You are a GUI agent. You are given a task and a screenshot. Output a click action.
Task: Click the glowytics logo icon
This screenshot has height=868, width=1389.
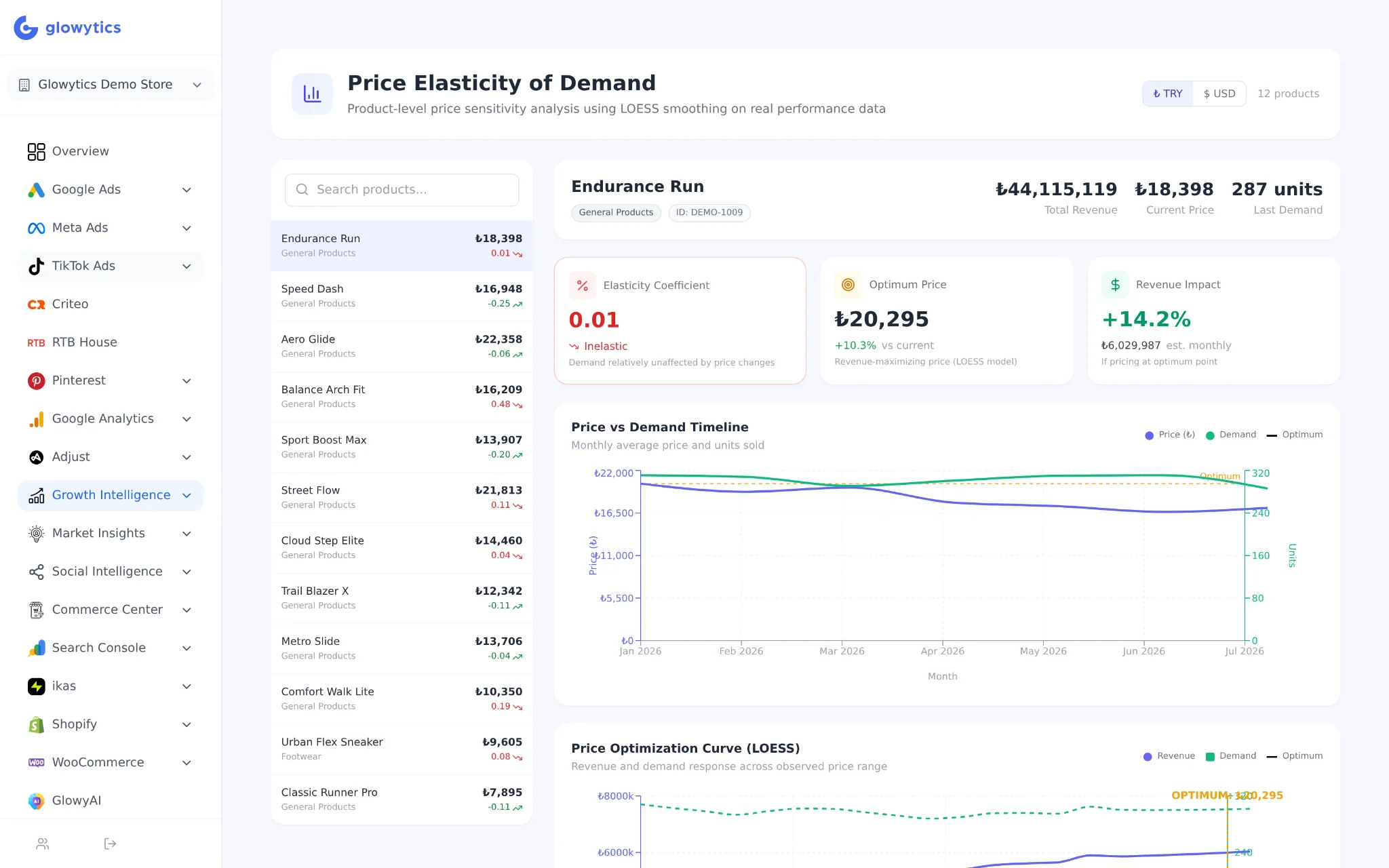point(26,28)
